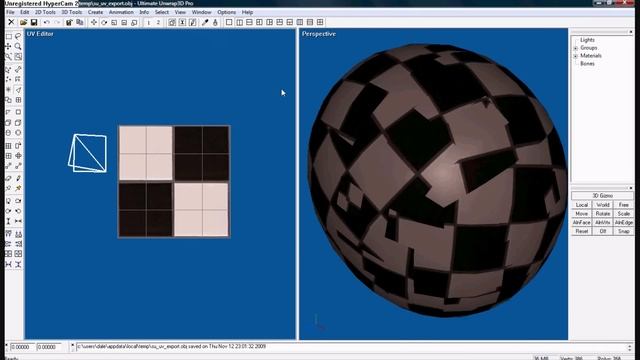Switch to two side-by-side viewports layout
The height and width of the screenshot is (360, 640).
tap(239, 22)
